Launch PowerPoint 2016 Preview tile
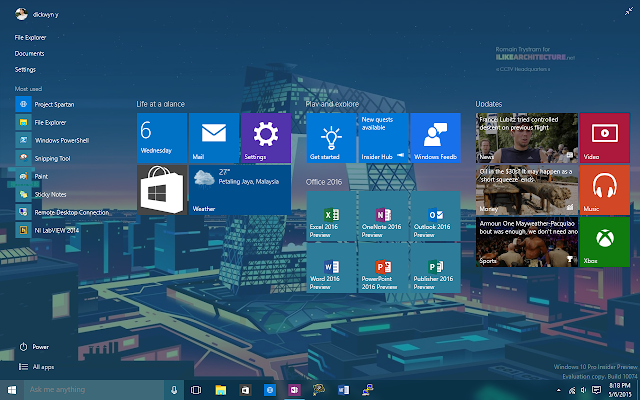640x400 pixels. pyautogui.click(x=383, y=268)
